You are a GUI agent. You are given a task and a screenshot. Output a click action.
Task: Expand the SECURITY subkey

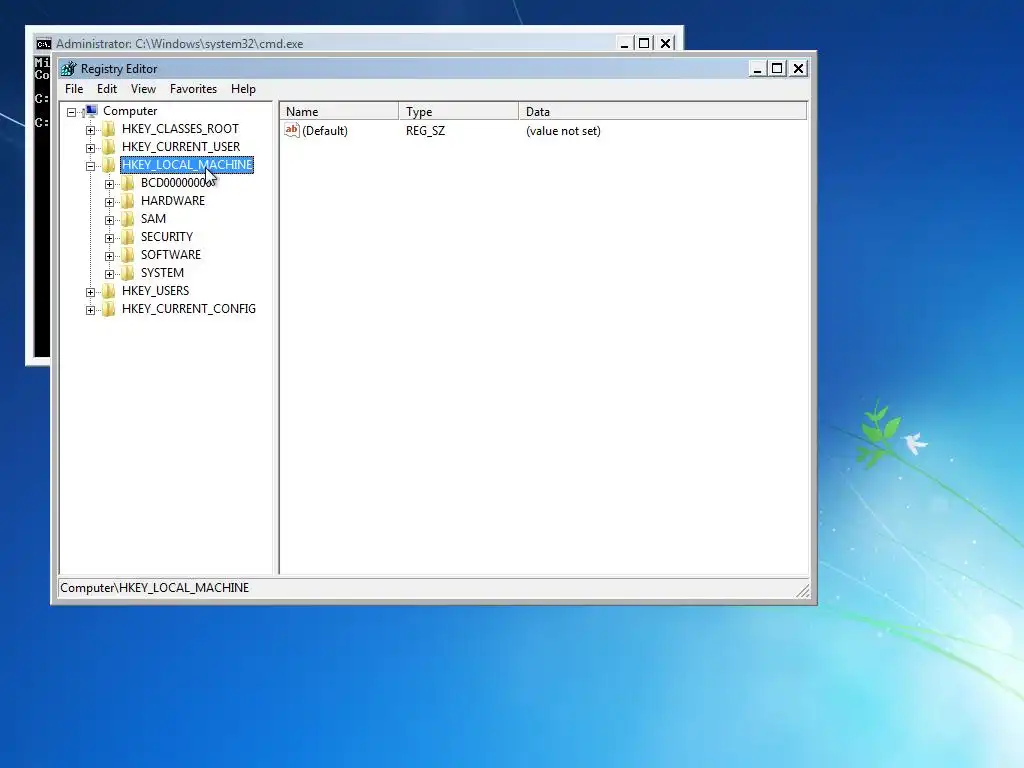tap(110, 238)
